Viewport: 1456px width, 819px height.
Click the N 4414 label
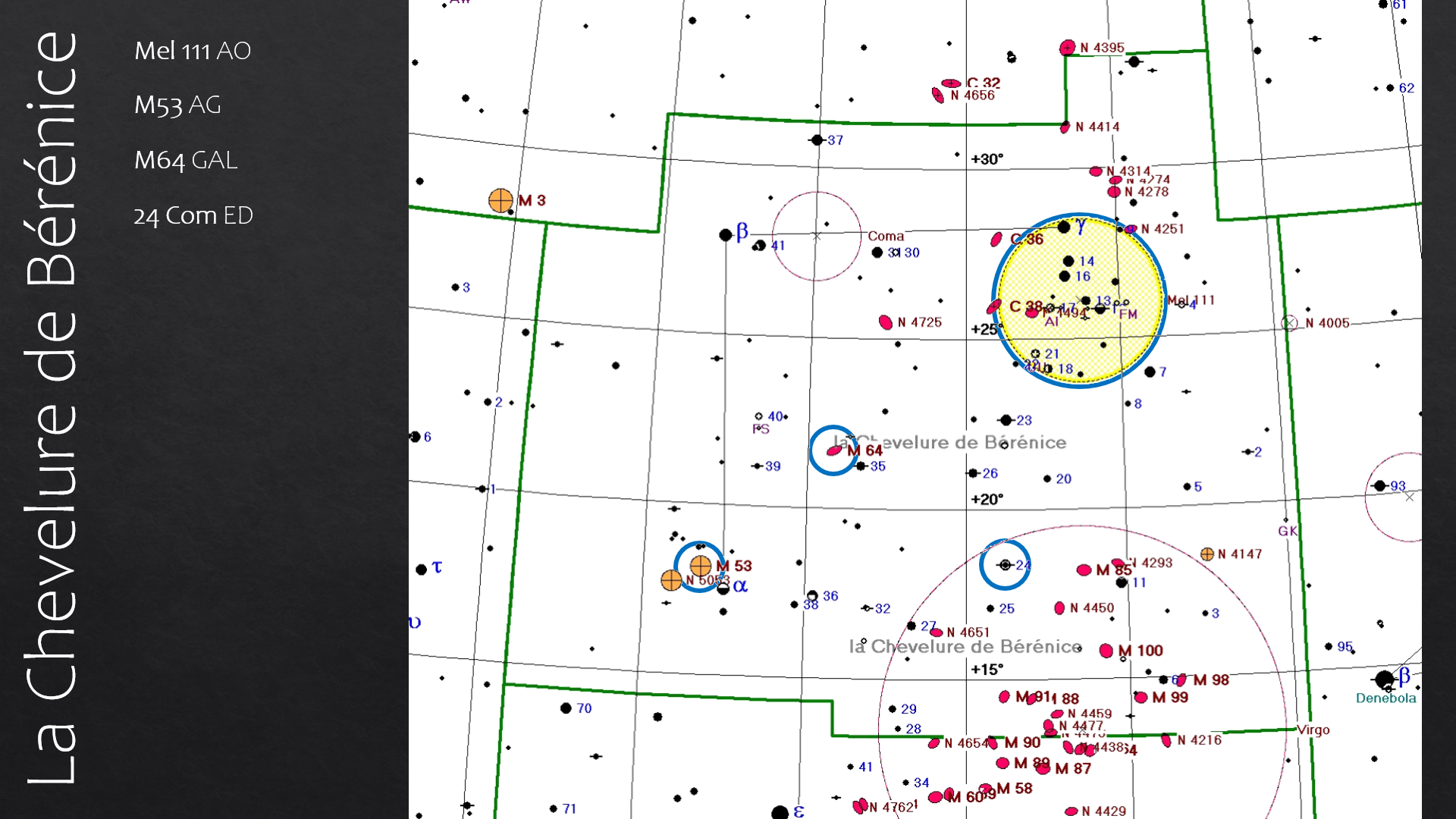[x=1097, y=127]
